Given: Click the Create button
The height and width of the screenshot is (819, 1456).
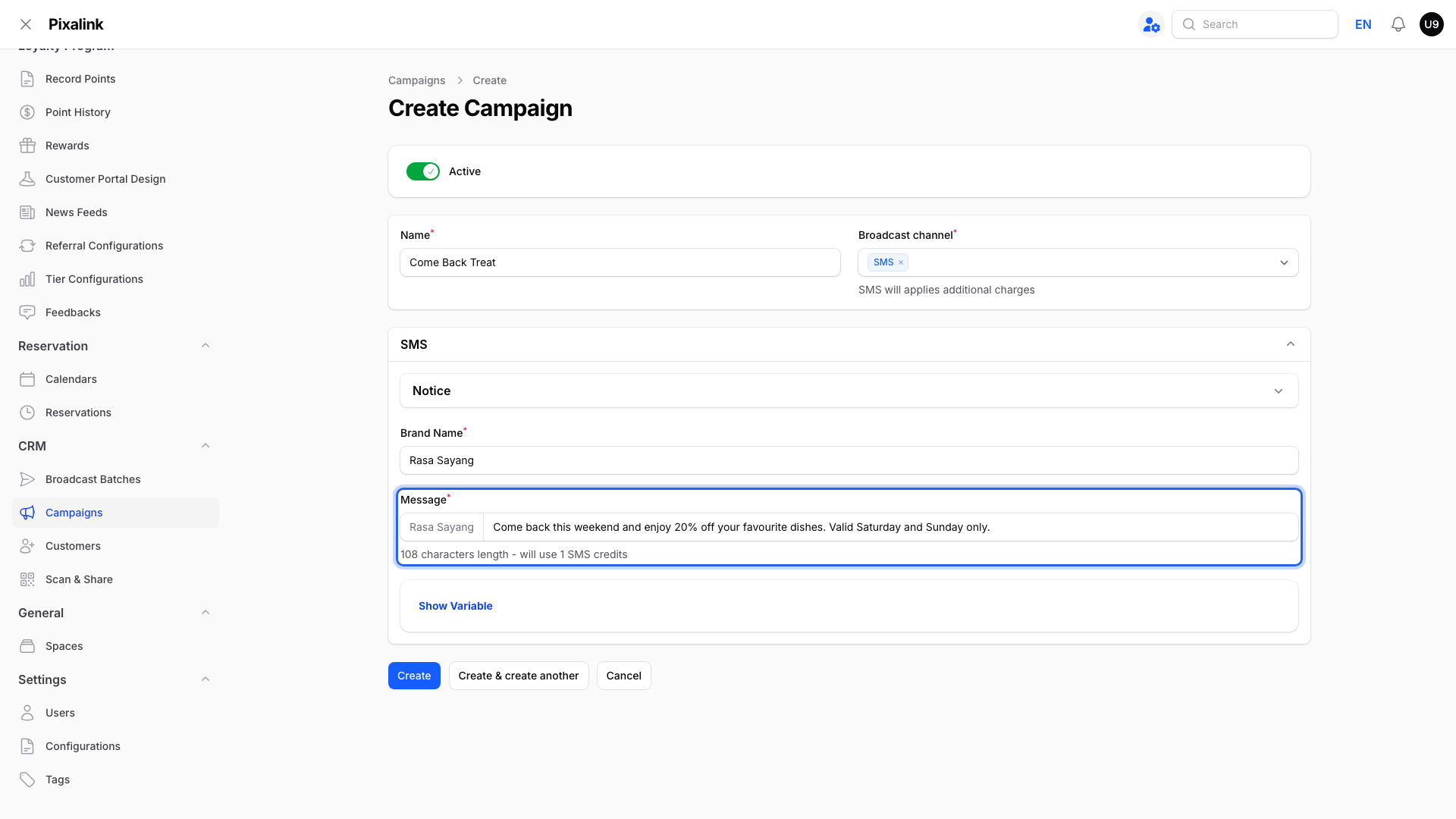Looking at the screenshot, I should pos(414,676).
